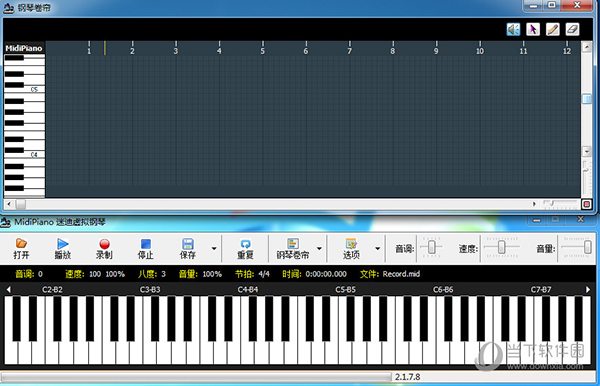
Task: Toggle repeat with the 重复 button
Action: (245, 249)
